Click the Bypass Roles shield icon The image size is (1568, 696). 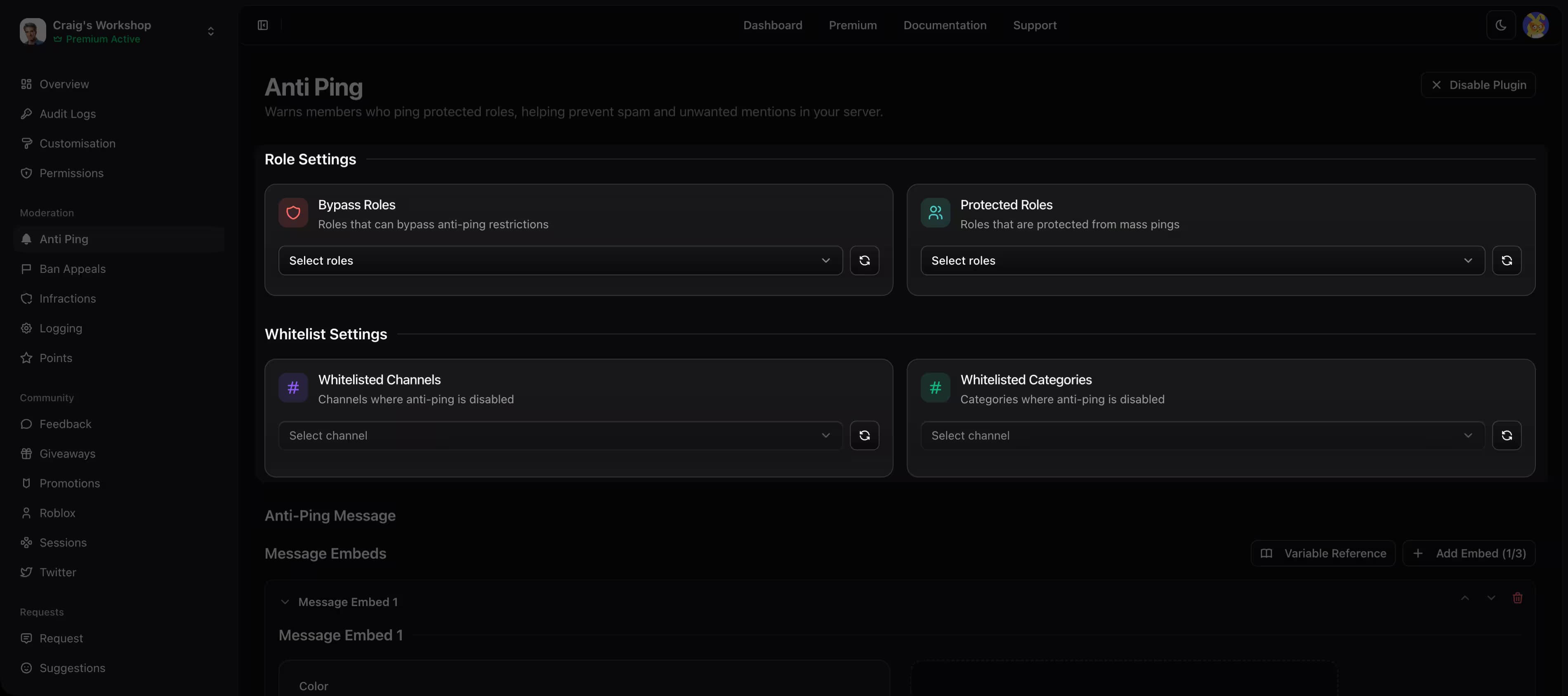293,213
